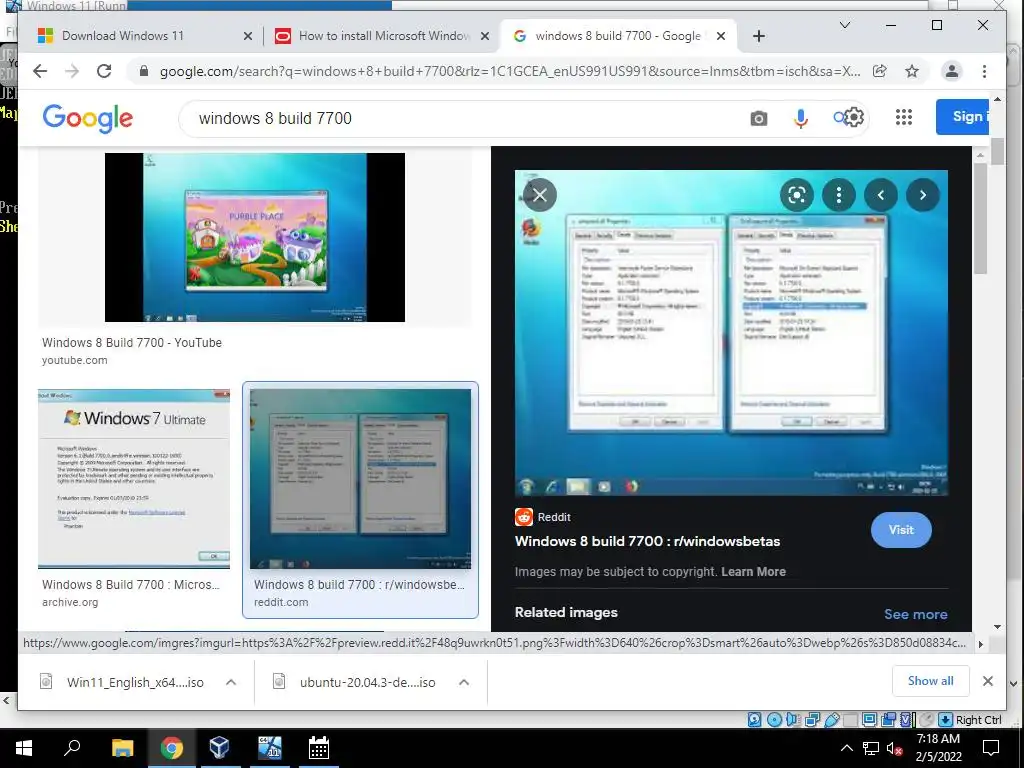Close the Download Windows 11 tab

[x=248, y=36]
